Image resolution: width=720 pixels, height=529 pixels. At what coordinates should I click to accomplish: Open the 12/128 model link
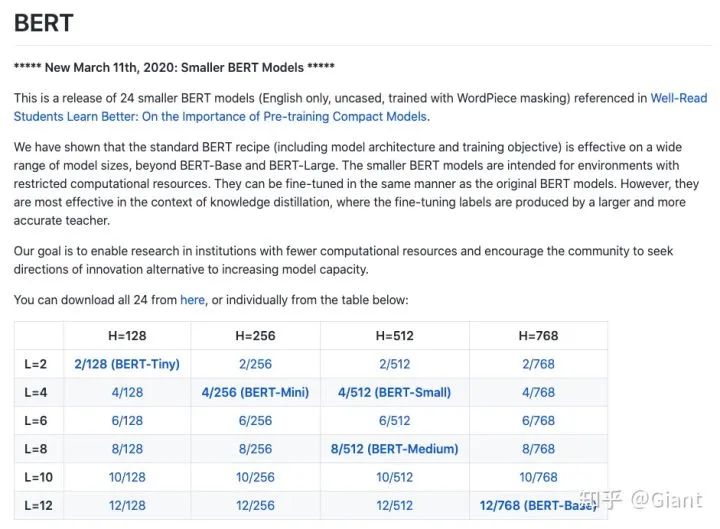(127, 505)
